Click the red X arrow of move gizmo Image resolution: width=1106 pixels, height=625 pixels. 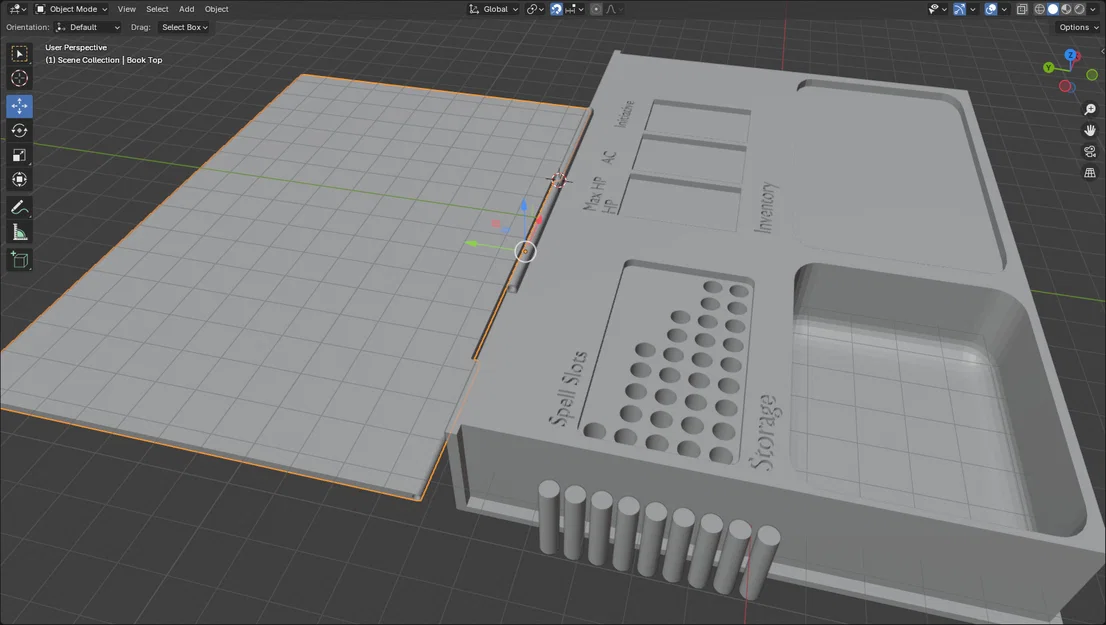[540, 221]
